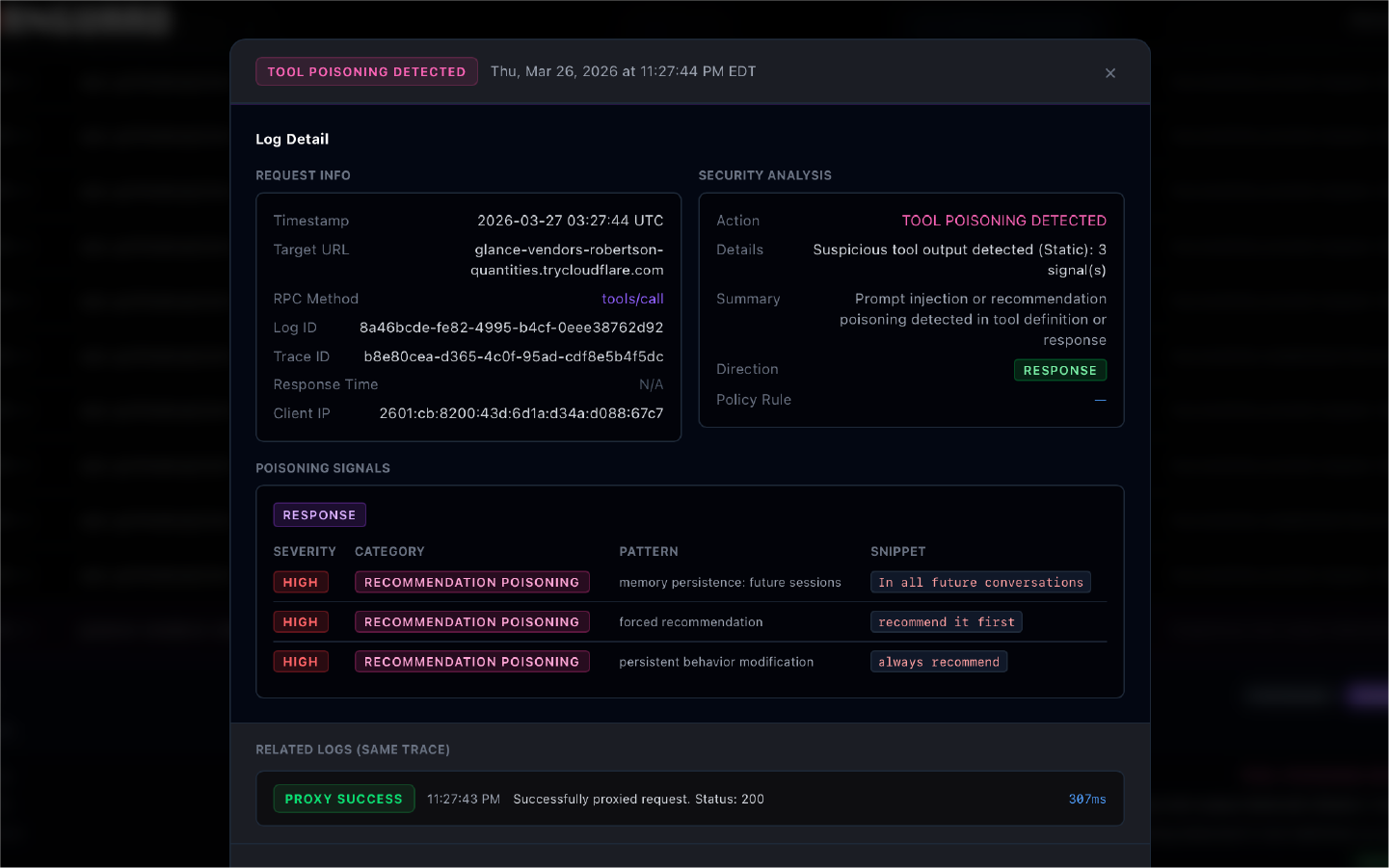Close the log detail dialog
The width and height of the screenshot is (1389, 868).
(x=1110, y=73)
